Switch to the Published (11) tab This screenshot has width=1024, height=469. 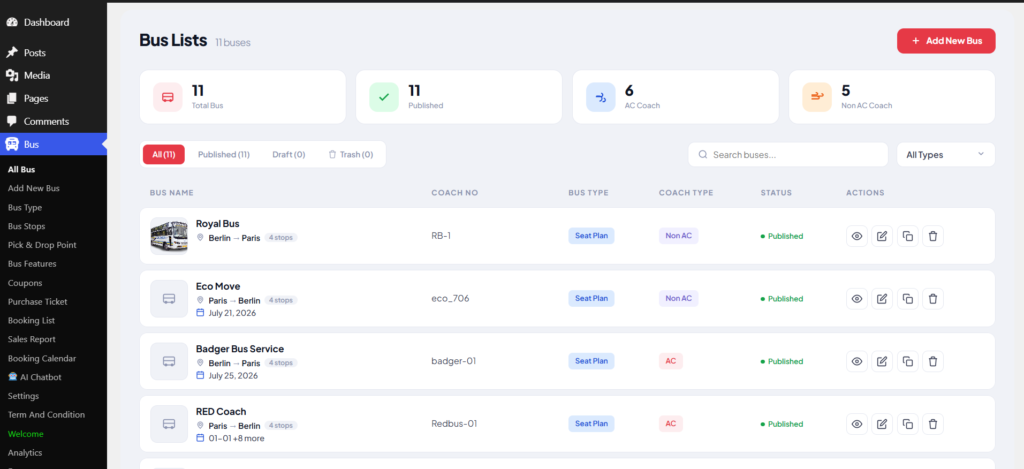coord(224,155)
